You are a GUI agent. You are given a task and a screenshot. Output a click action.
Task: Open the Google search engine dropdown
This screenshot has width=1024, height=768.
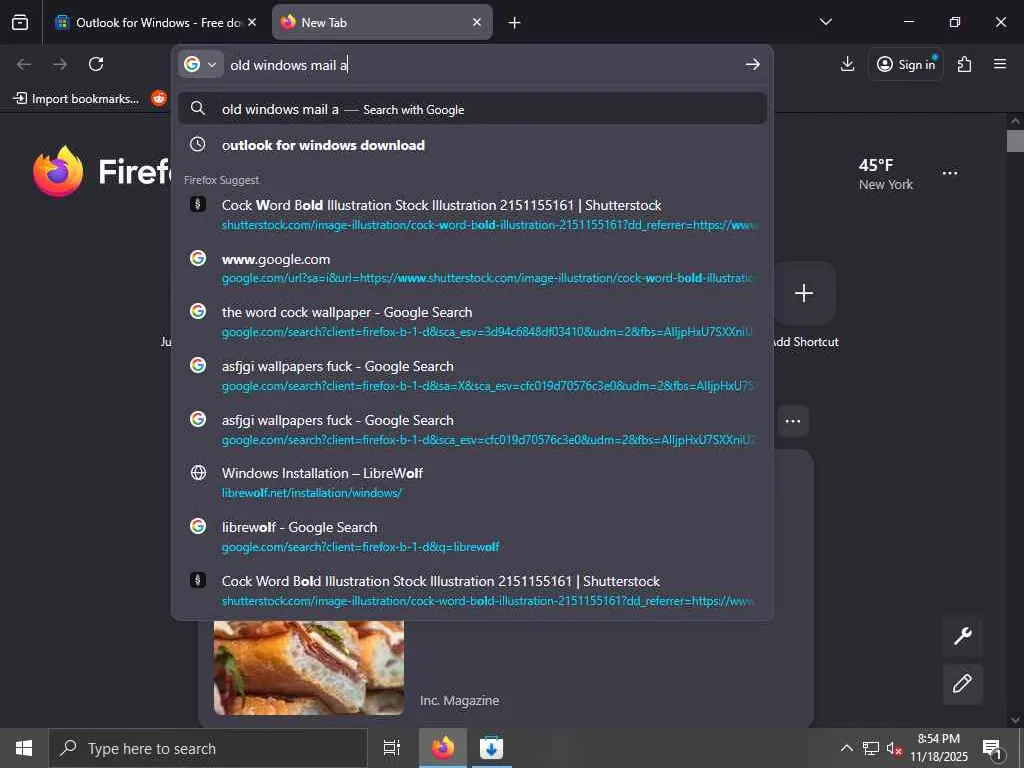(x=200, y=64)
